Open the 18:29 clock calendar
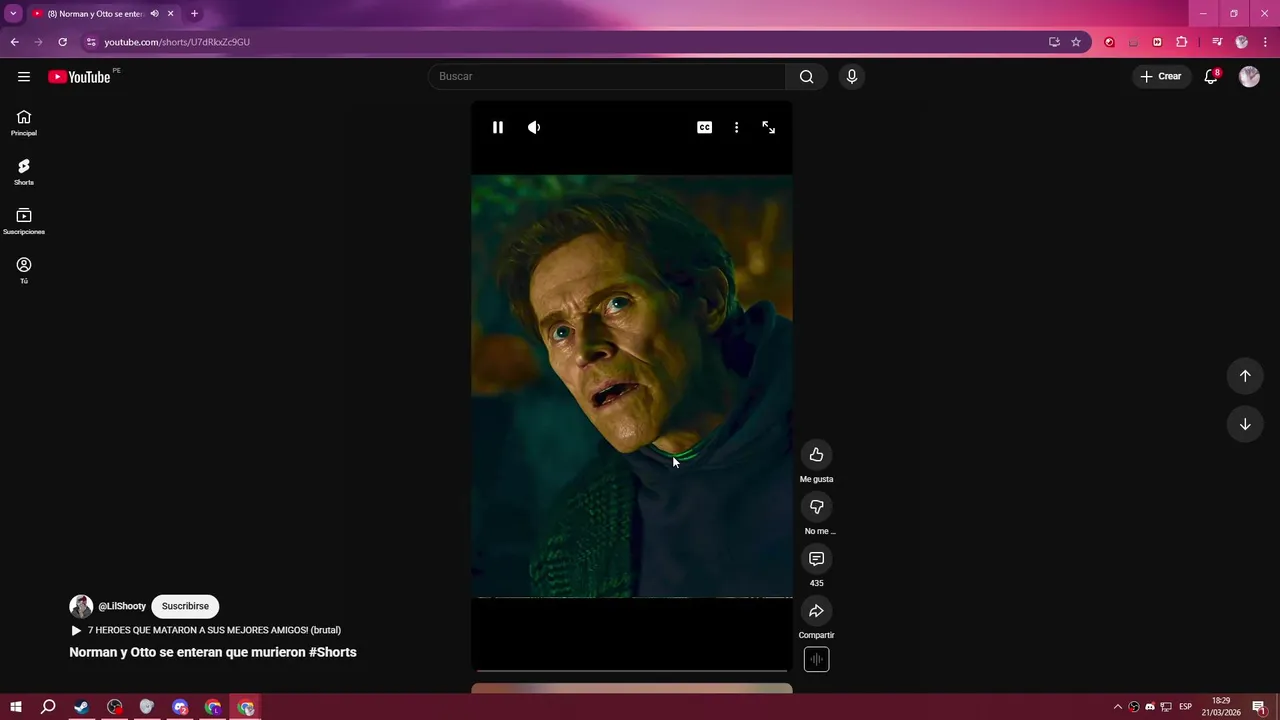 (x=1221, y=707)
